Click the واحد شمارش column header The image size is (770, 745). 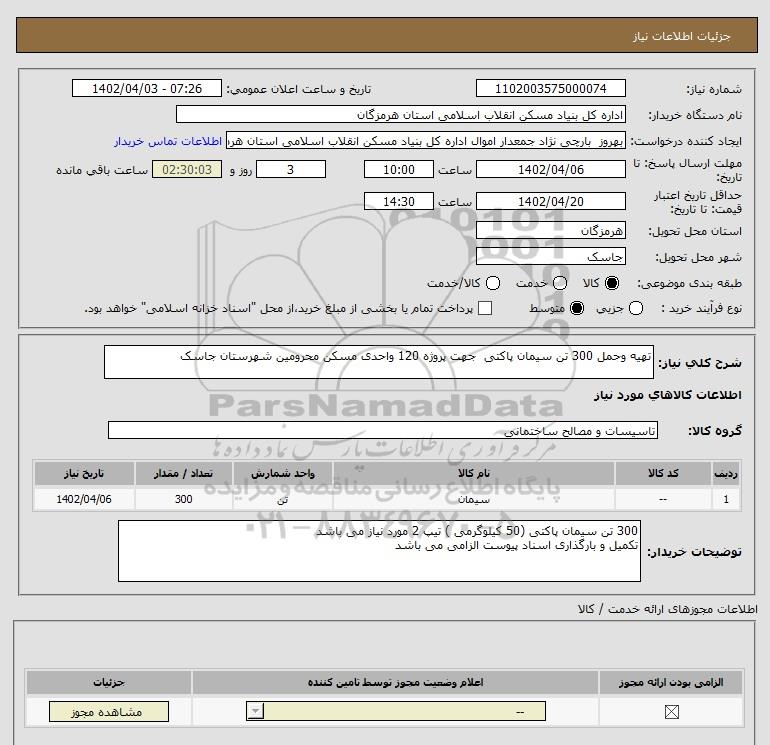(283, 473)
